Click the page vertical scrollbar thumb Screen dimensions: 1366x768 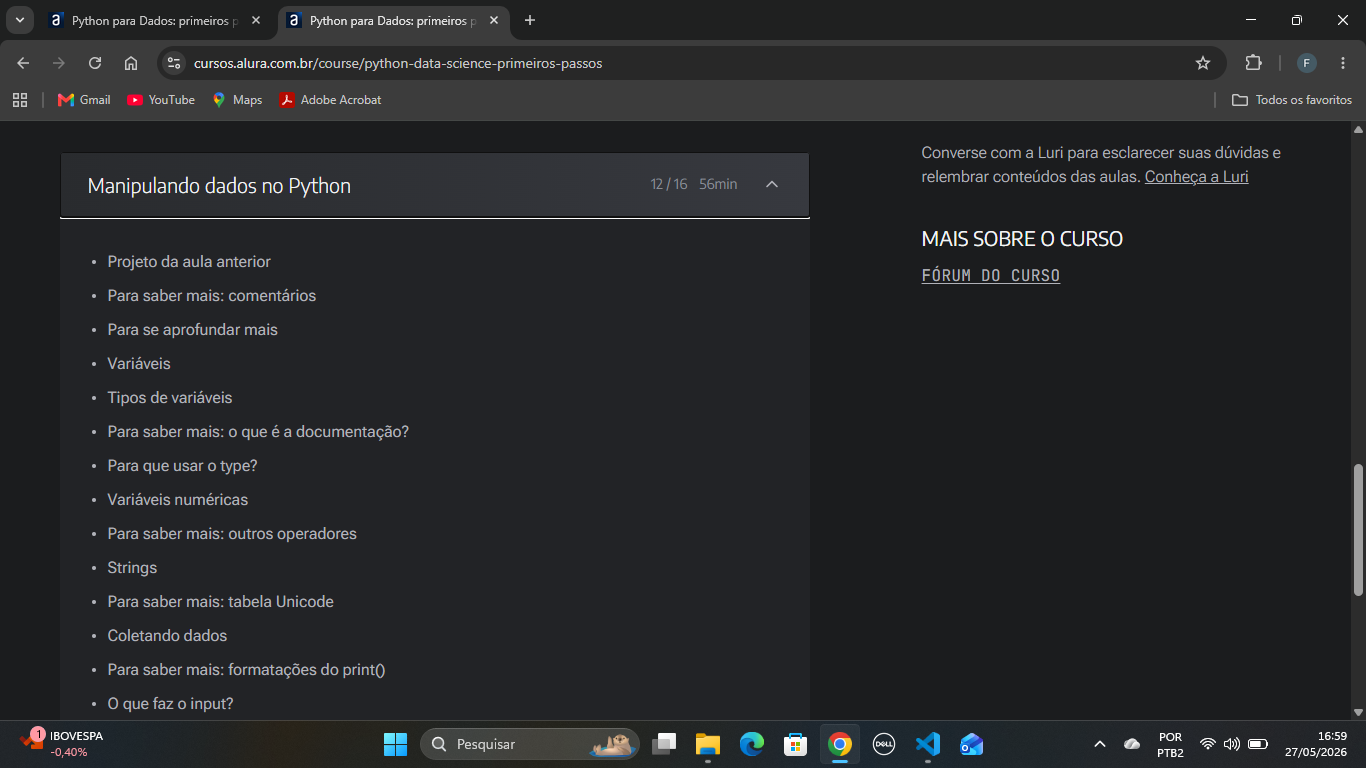coord(1358,530)
